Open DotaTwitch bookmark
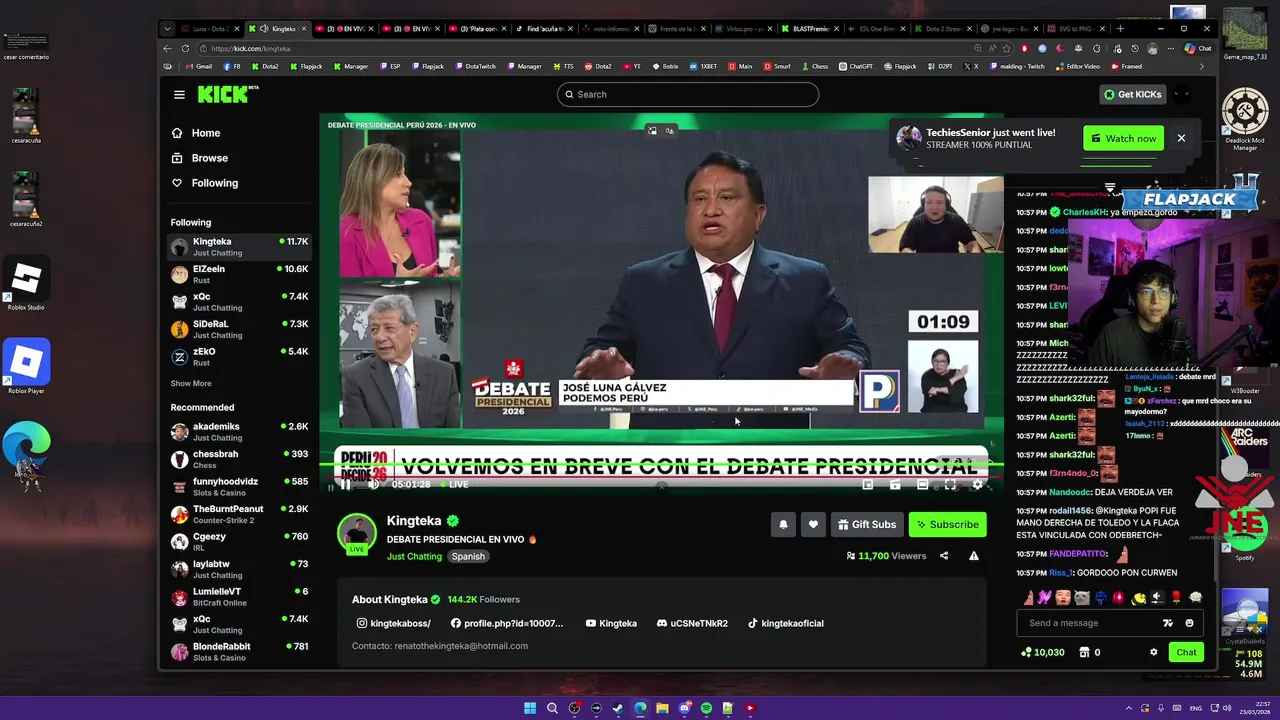Viewport: 1280px width, 720px height. pyautogui.click(x=475, y=66)
